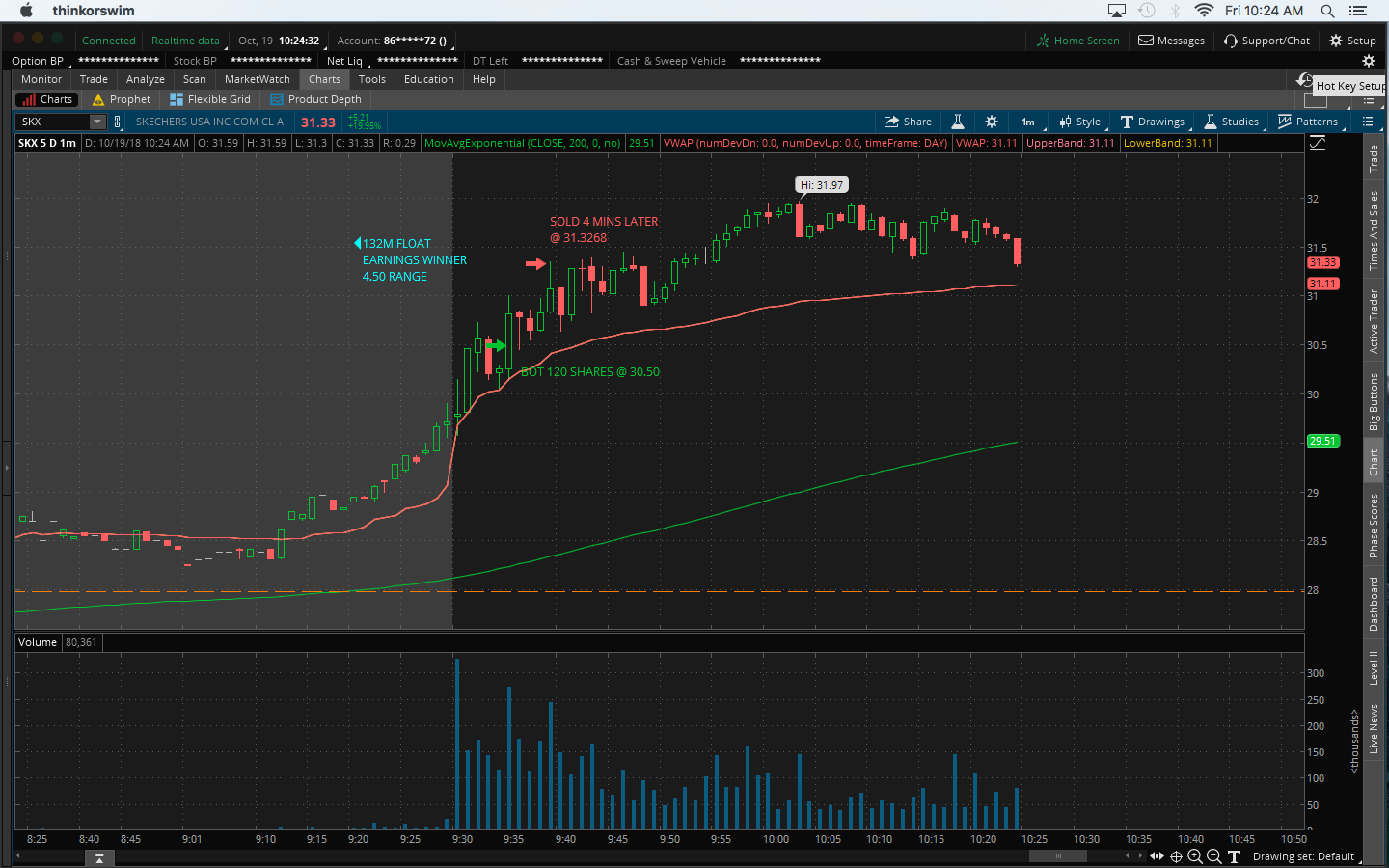
Task: Switch to the Trade main tab
Action: [94, 79]
